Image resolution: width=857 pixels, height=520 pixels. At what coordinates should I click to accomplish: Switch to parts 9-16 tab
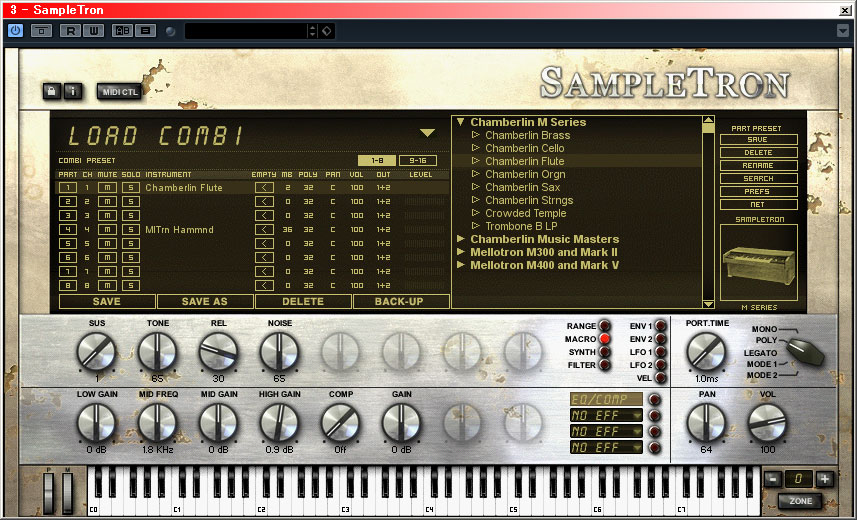(x=418, y=160)
